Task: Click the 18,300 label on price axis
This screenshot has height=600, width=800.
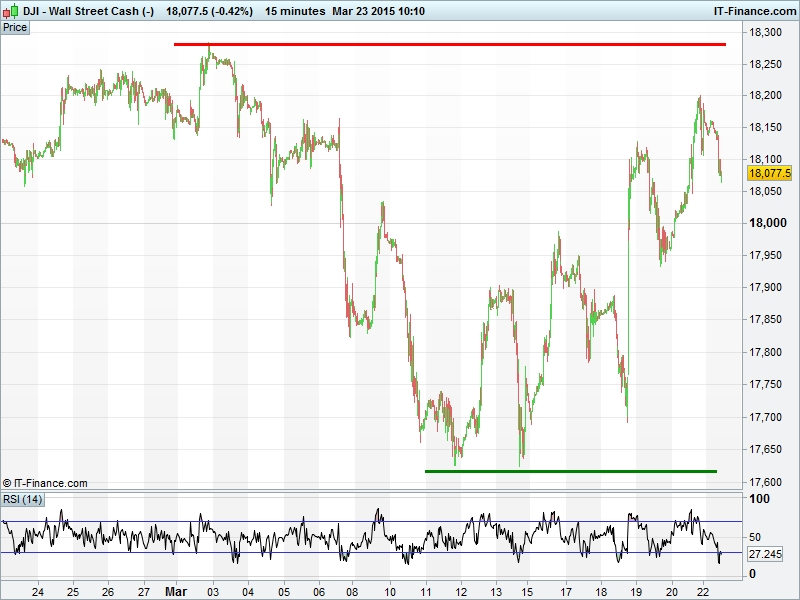Action: 769,33
